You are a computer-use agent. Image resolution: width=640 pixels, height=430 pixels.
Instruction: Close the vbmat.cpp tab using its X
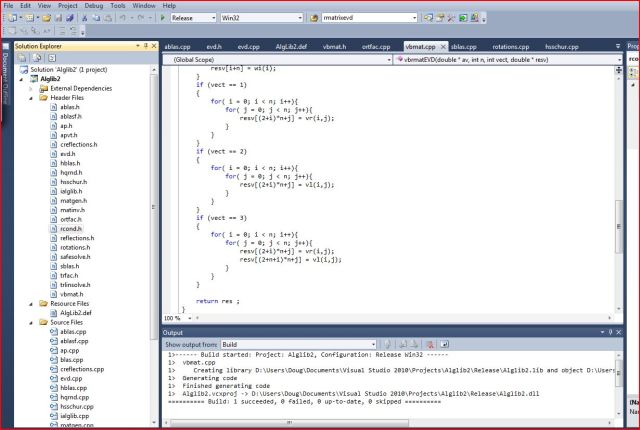tap(440, 46)
